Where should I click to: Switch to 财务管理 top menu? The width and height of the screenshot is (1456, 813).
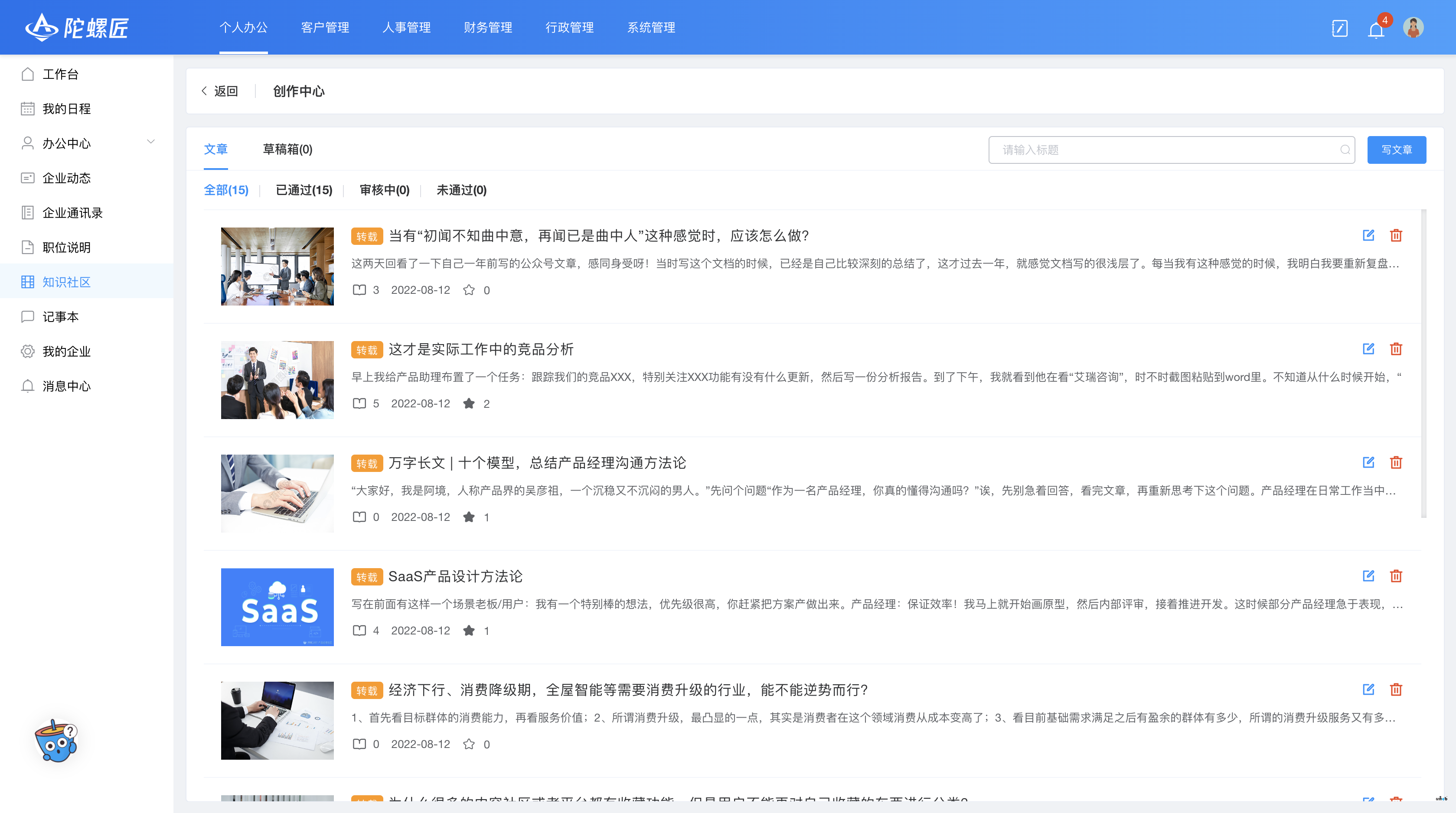pos(488,27)
